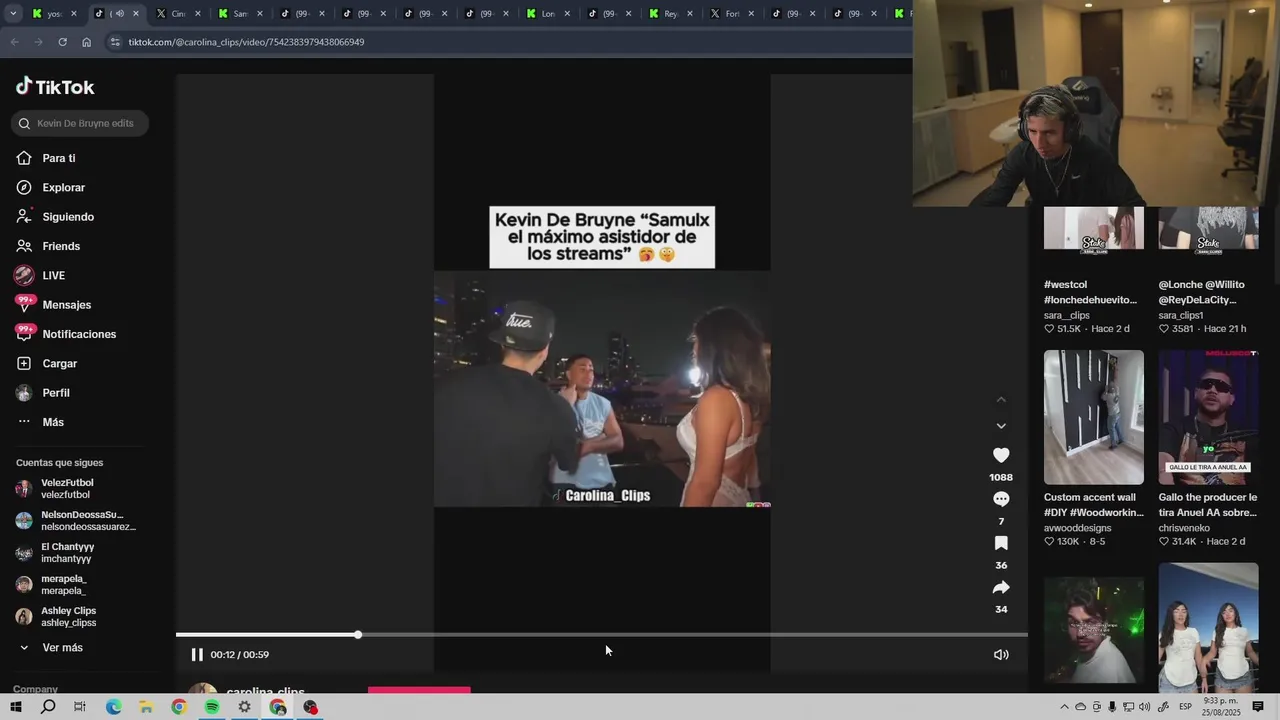Open NelsonDeossaSu... followed account
The image size is (1280, 720).
pyautogui.click(x=75, y=520)
